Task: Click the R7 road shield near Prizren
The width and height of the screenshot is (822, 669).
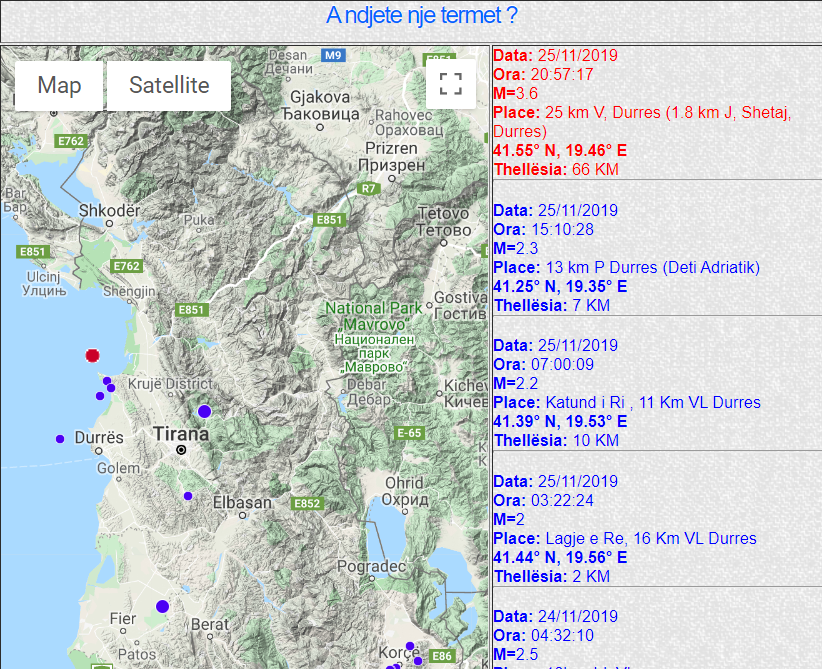Action: click(x=369, y=188)
